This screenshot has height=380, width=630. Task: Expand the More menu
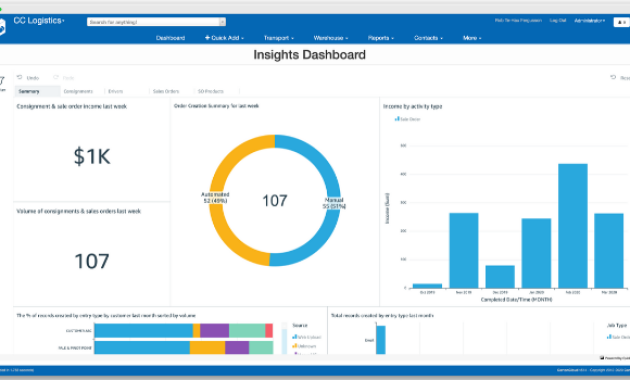coord(472,38)
